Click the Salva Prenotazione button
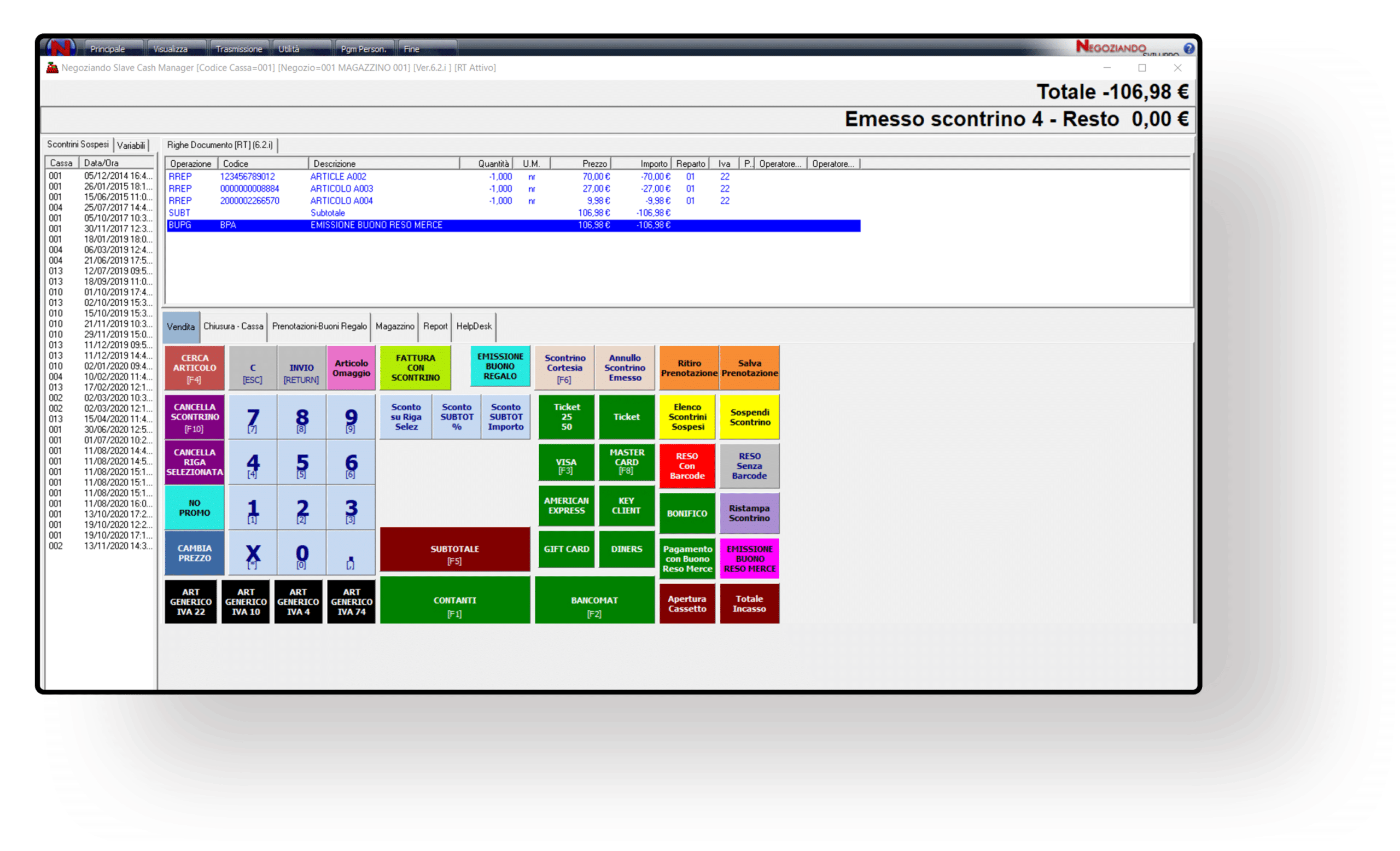The height and width of the screenshot is (851, 1400). (749, 368)
